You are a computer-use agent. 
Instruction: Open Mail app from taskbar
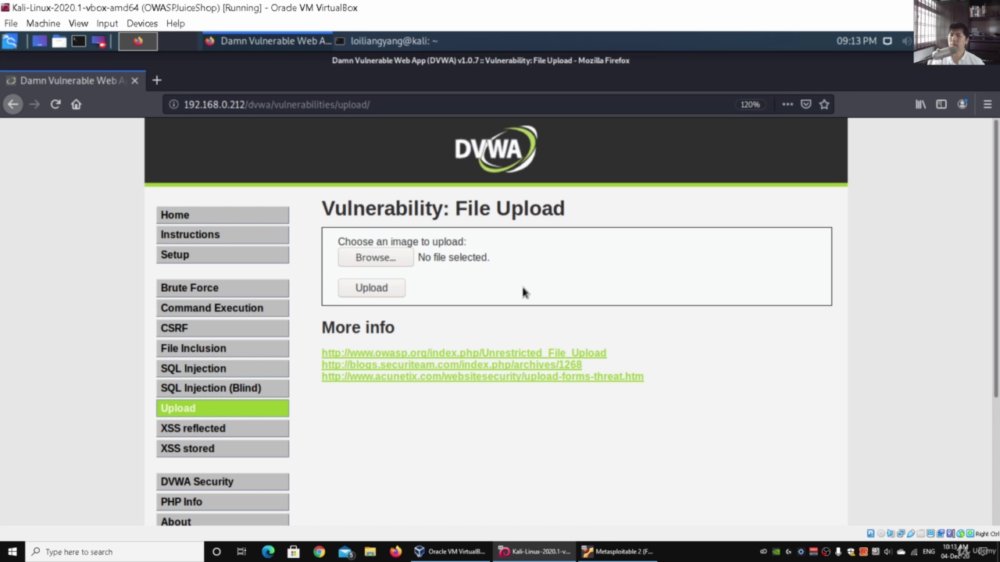[x=345, y=551]
